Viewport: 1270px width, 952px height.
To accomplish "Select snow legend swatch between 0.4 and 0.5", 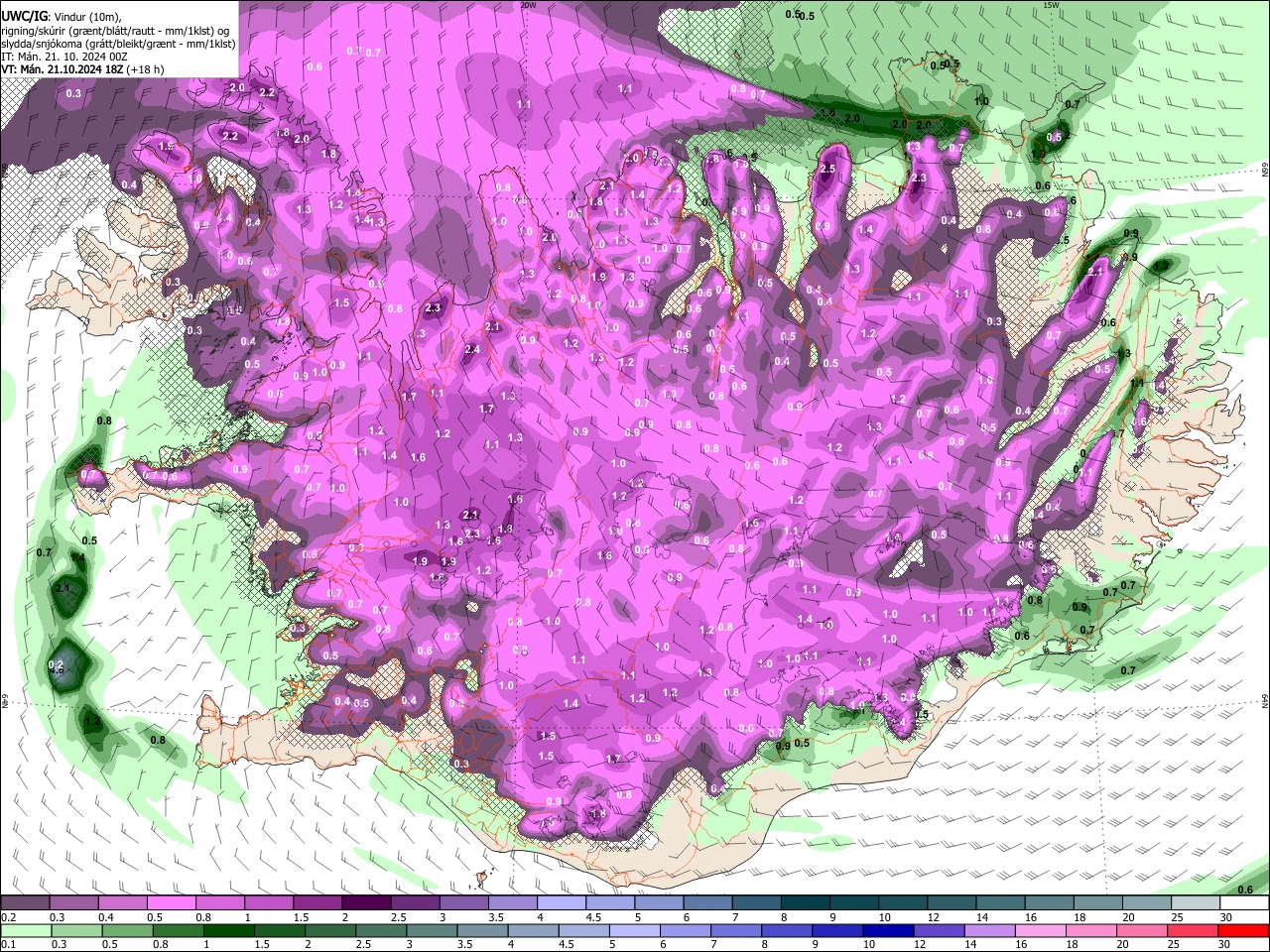I will 123,903.
